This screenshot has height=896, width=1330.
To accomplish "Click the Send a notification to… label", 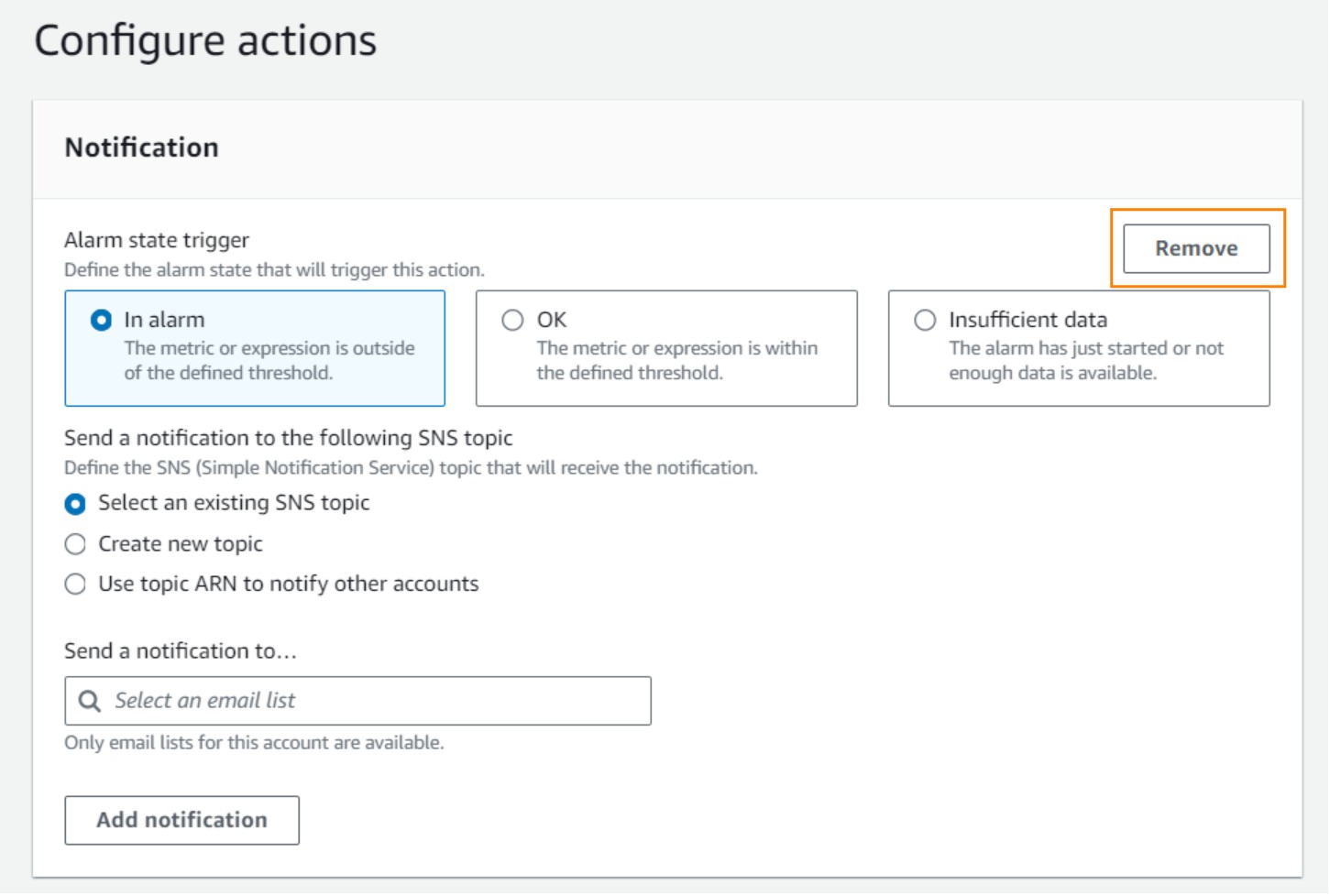I will pos(181,651).
